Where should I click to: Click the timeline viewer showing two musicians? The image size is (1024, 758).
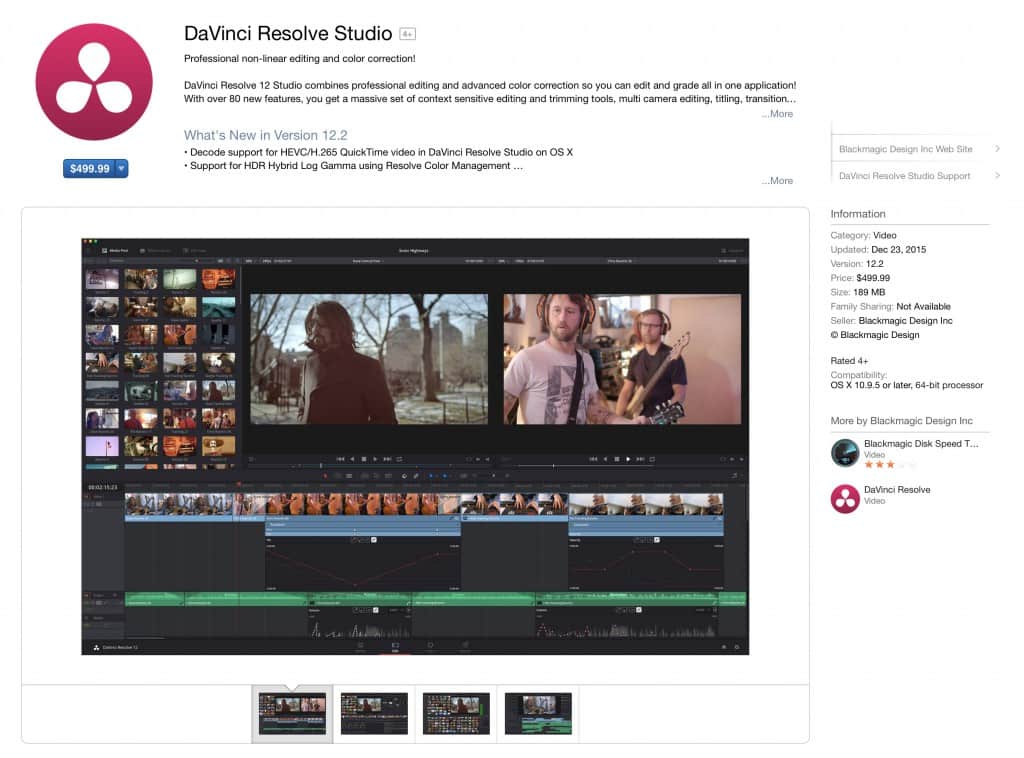(622, 359)
